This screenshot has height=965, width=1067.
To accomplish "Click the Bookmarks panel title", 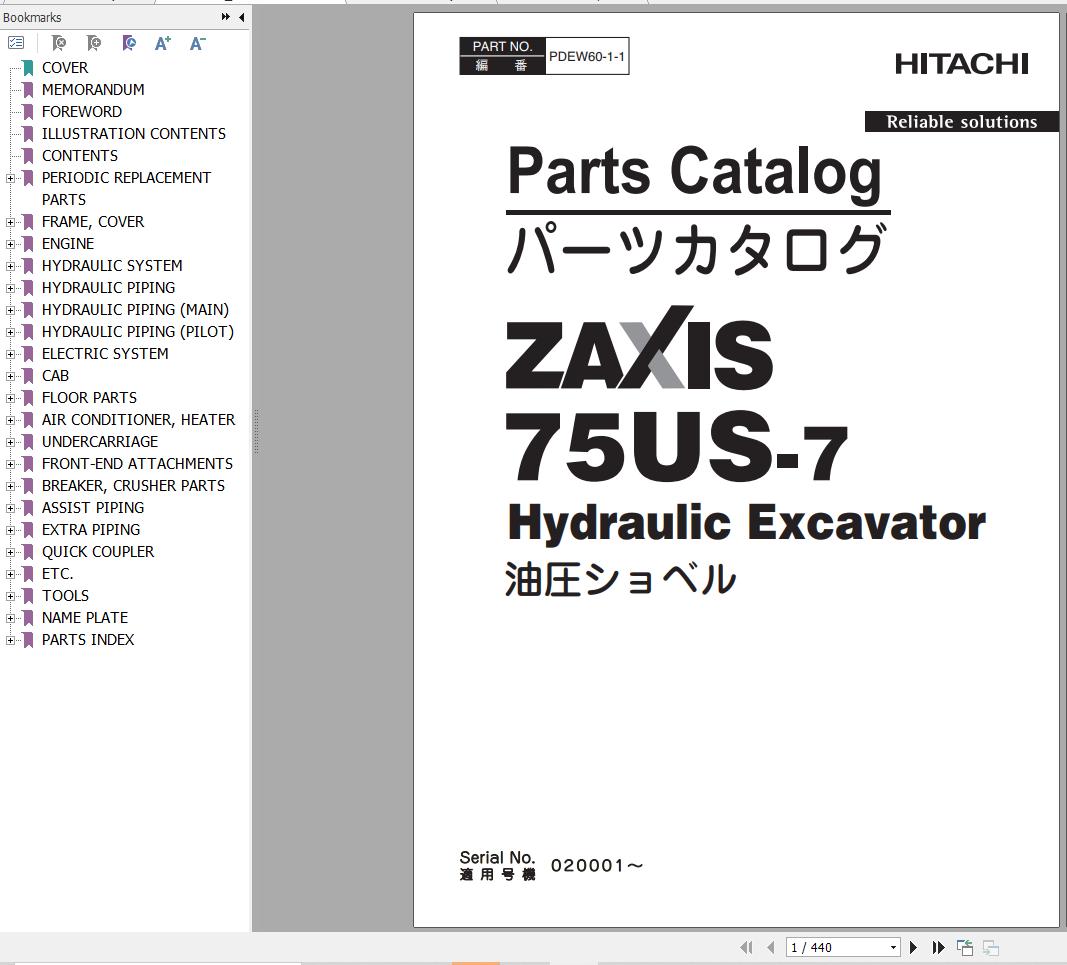I will click(32, 18).
